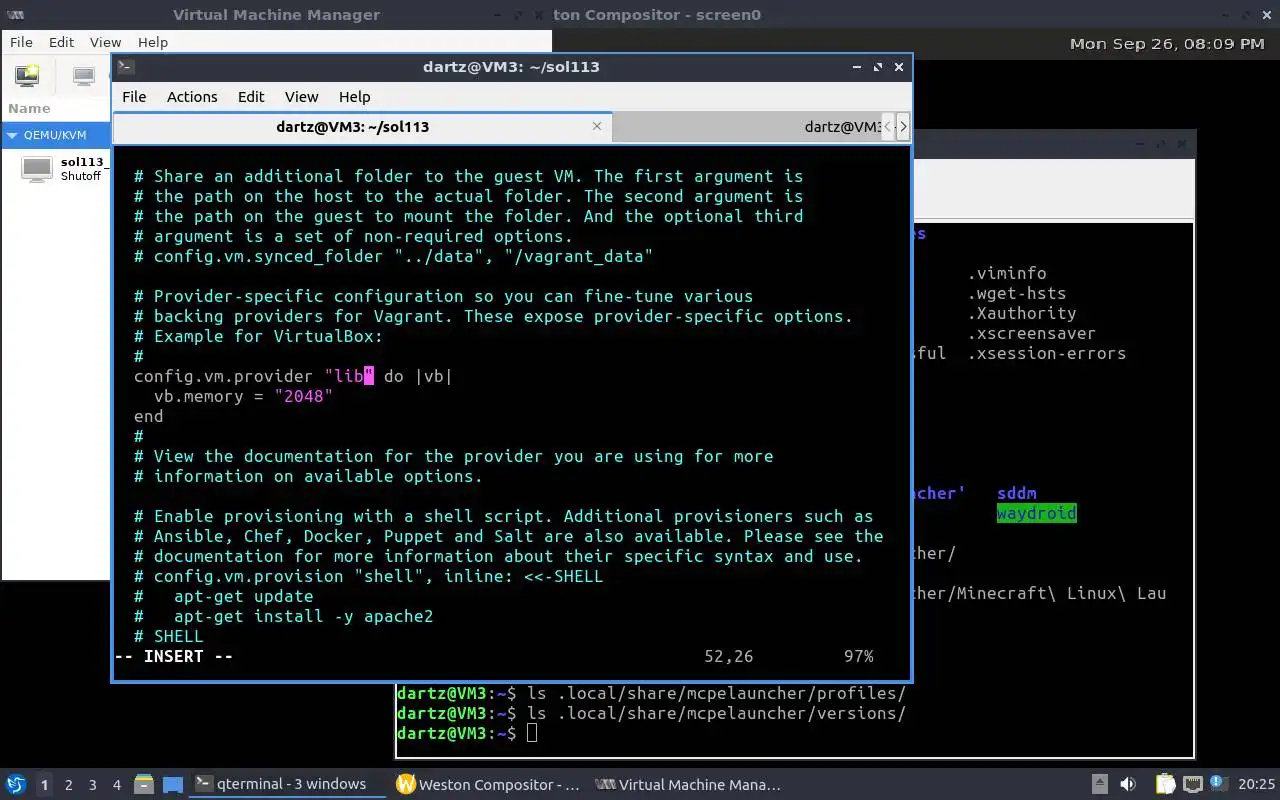Click the apt-get install -y apache2 line
This screenshot has height=800, width=1280.
tap(283, 616)
